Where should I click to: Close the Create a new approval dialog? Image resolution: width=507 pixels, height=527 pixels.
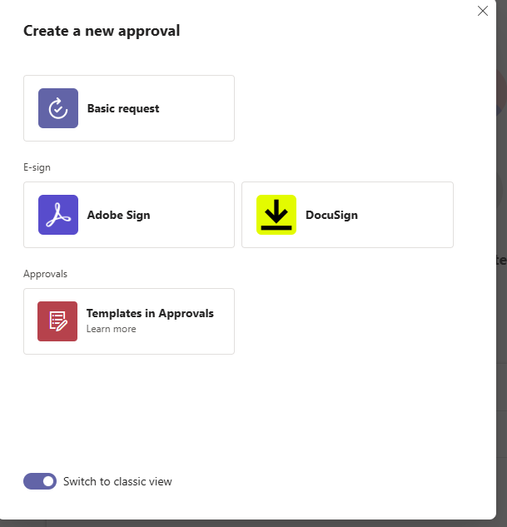pos(482,11)
